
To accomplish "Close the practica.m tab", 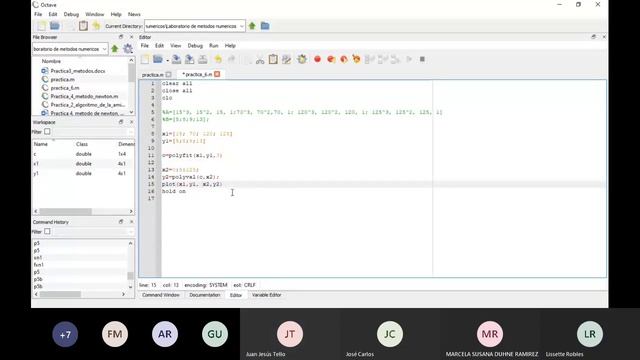I will click(x=169, y=74).
